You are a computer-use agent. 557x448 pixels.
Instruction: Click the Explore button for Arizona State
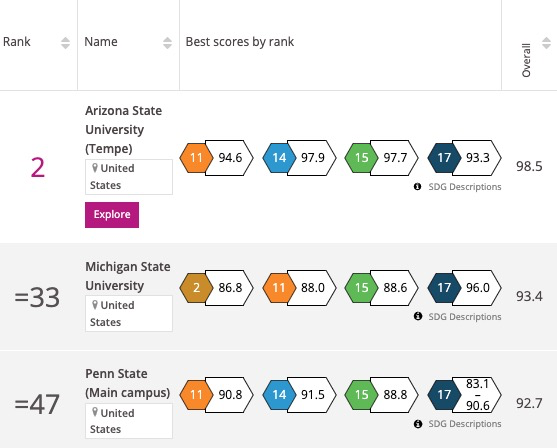click(112, 215)
